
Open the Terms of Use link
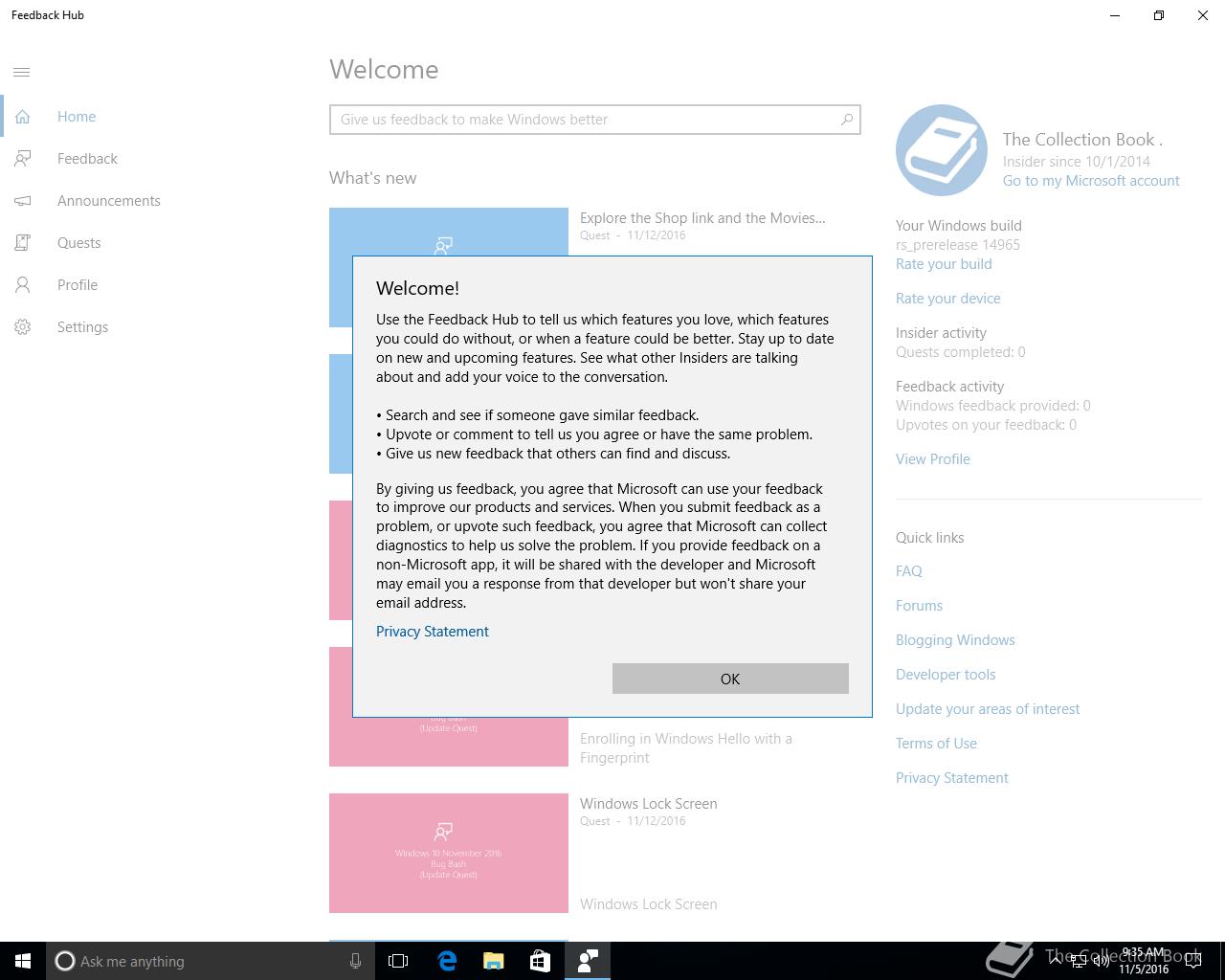click(936, 744)
